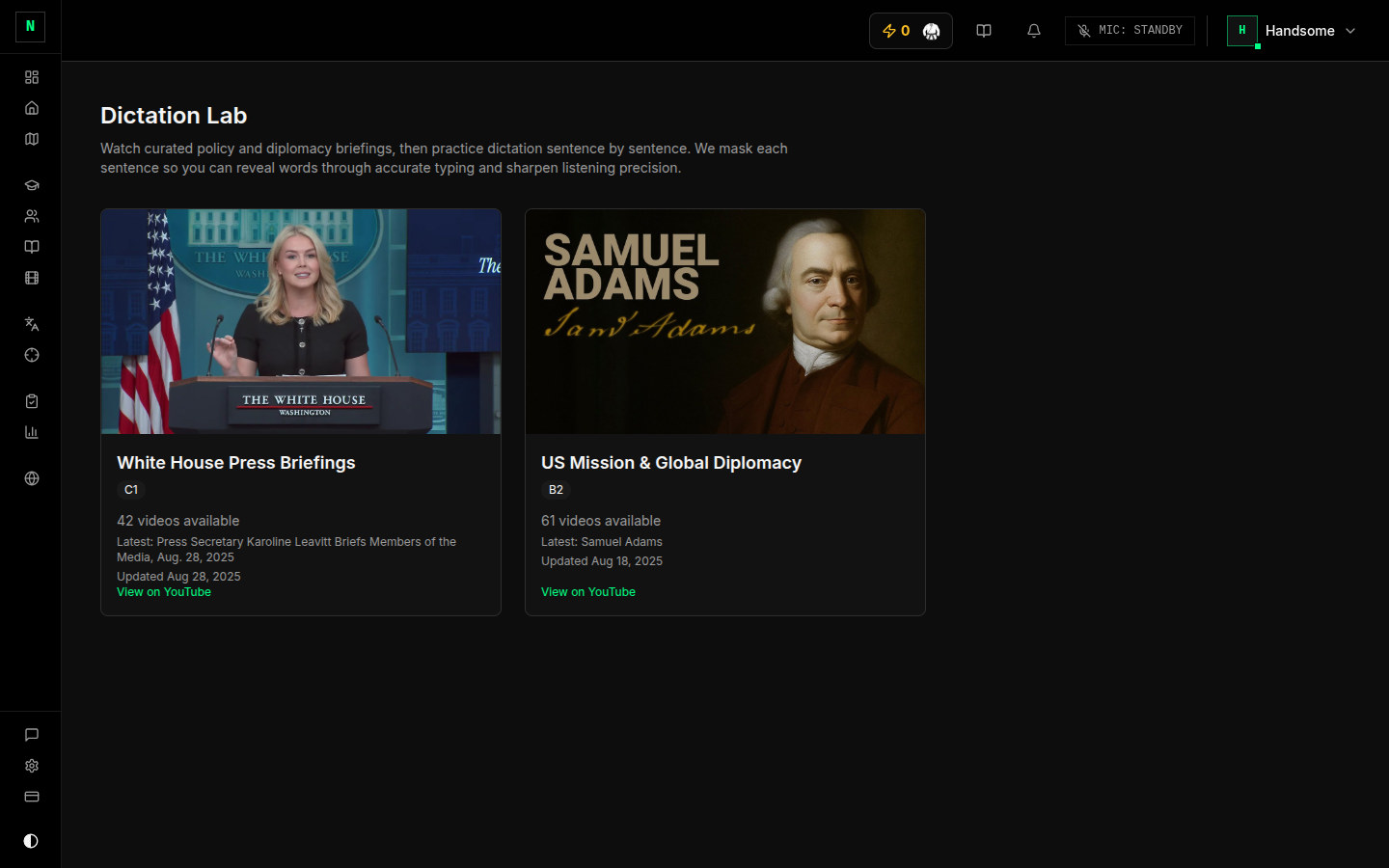This screenshot has width=1389, height=868.
Task: Open the credit card billing icon
Action: [32, 797]
